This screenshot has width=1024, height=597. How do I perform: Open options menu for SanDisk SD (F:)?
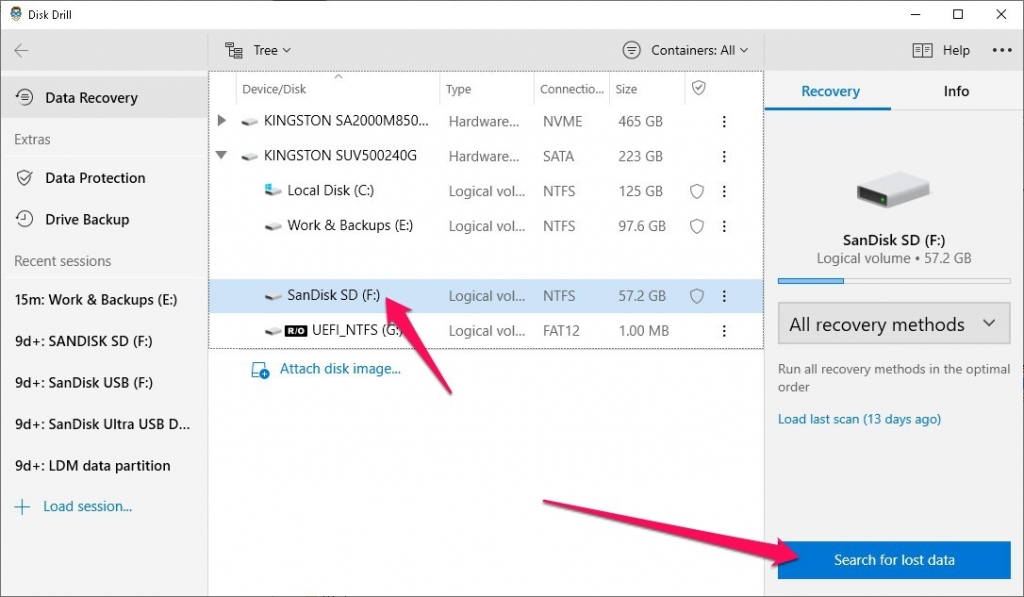point(724,295)
